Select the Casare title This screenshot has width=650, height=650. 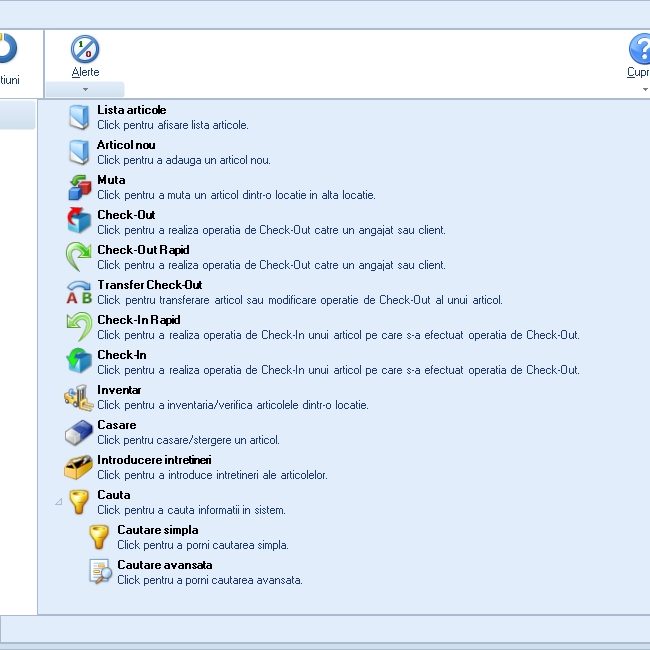pyautogui.click(x=116, y=425)
